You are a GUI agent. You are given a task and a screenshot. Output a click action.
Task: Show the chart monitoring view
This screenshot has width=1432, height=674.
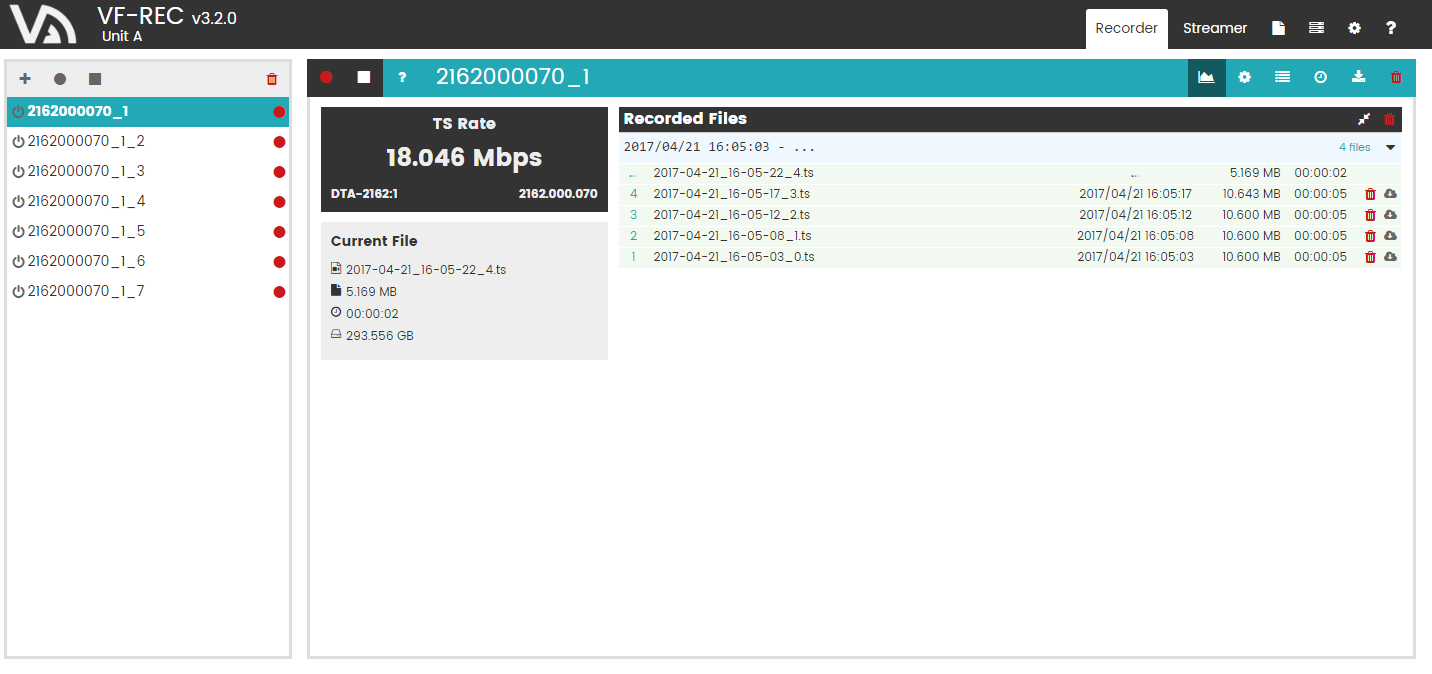tap(1206, 77)
